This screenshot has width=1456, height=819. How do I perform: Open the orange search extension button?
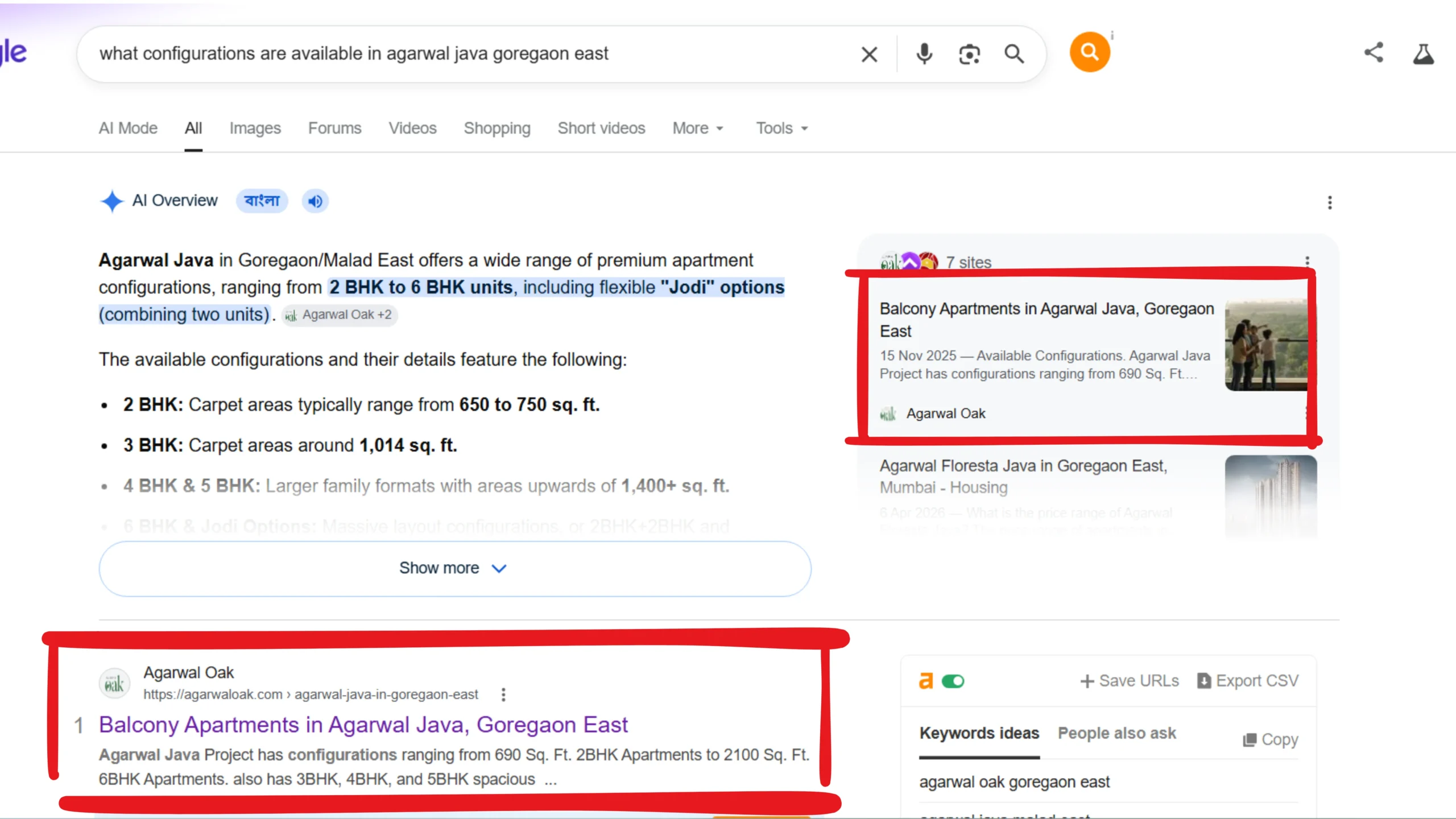[x=1090, y=52]
